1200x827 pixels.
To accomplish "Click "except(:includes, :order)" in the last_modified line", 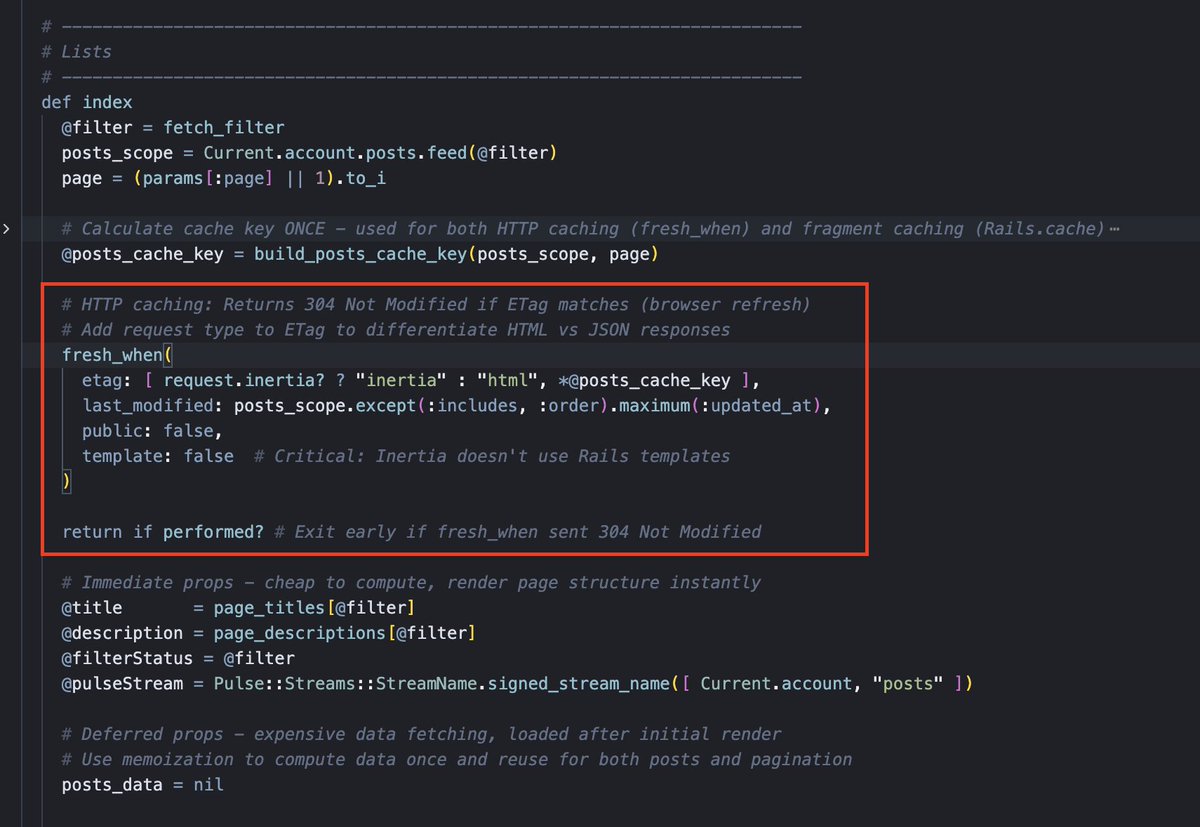I will tap(482, 406).
